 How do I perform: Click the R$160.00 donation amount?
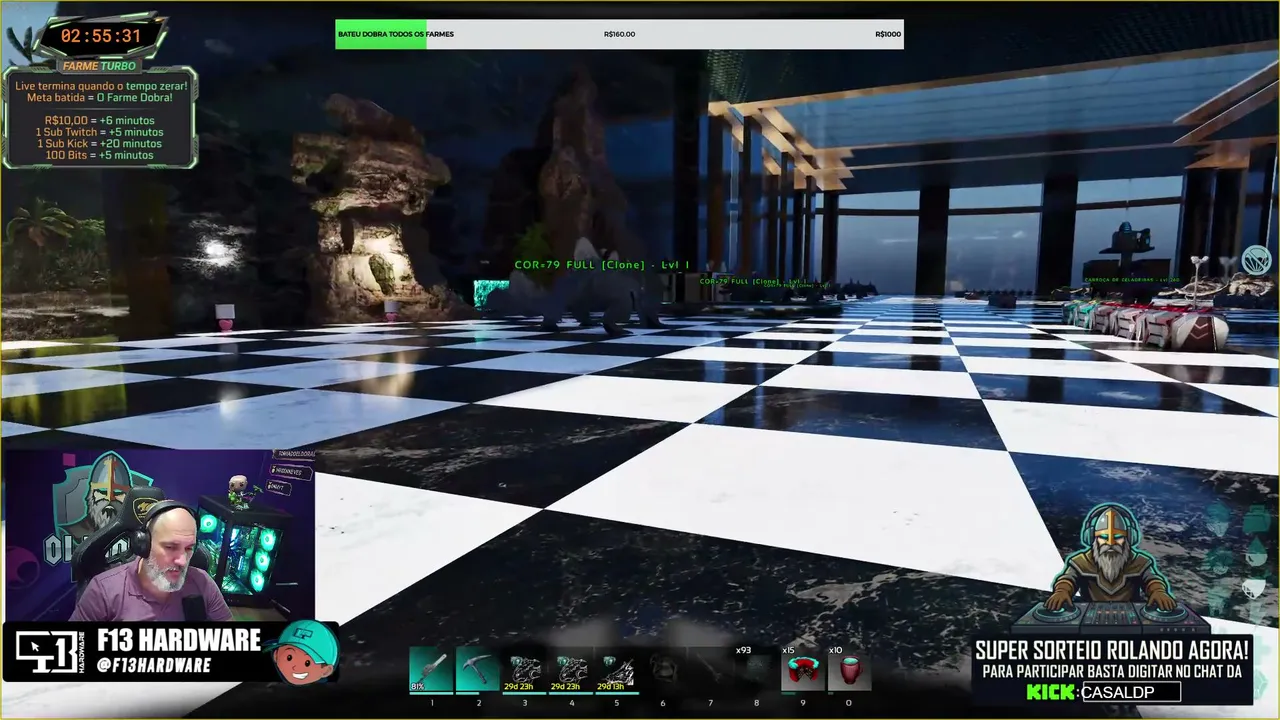pos(620,34)
